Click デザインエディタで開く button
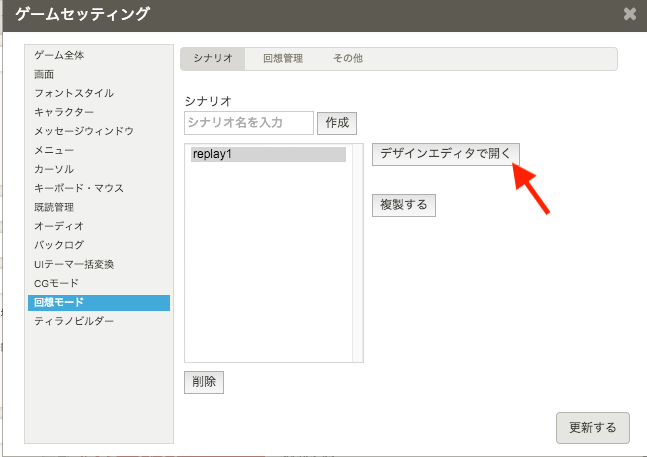This screenshot has width=647, height=457. click(x=445, y=154)
